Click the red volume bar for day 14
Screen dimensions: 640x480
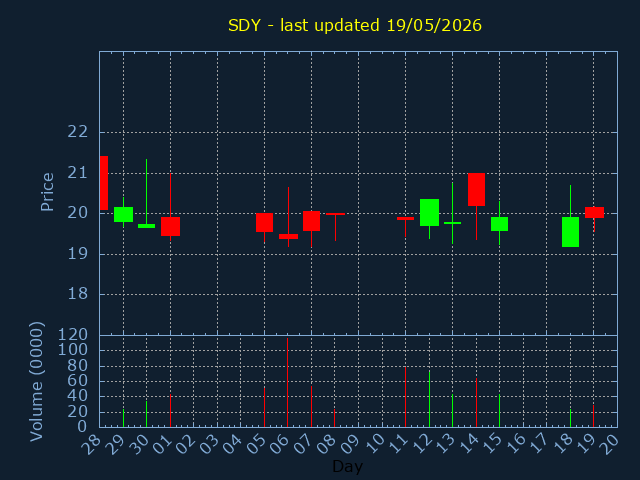coord(476,402)
